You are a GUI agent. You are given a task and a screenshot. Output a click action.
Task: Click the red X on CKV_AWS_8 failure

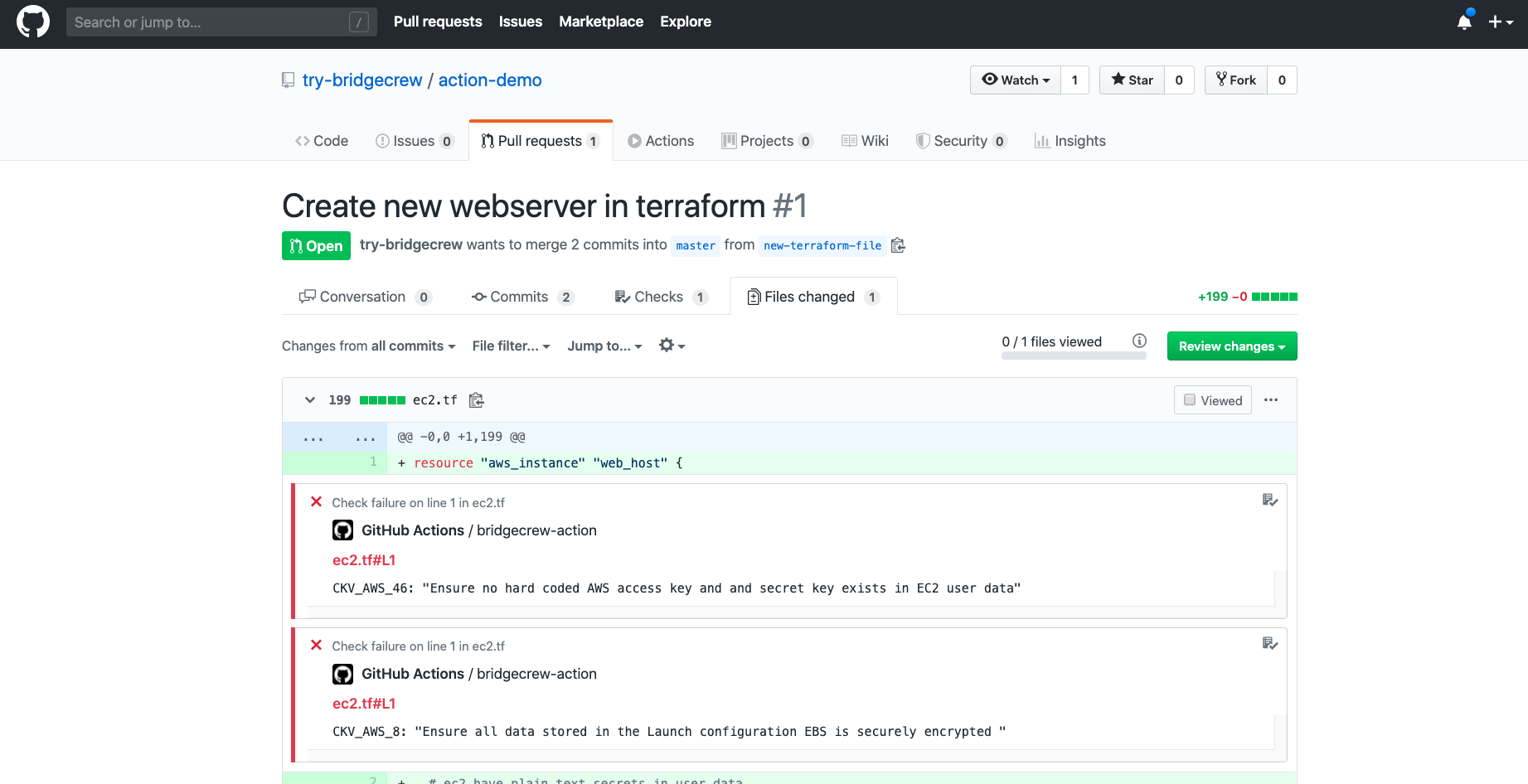316,646
